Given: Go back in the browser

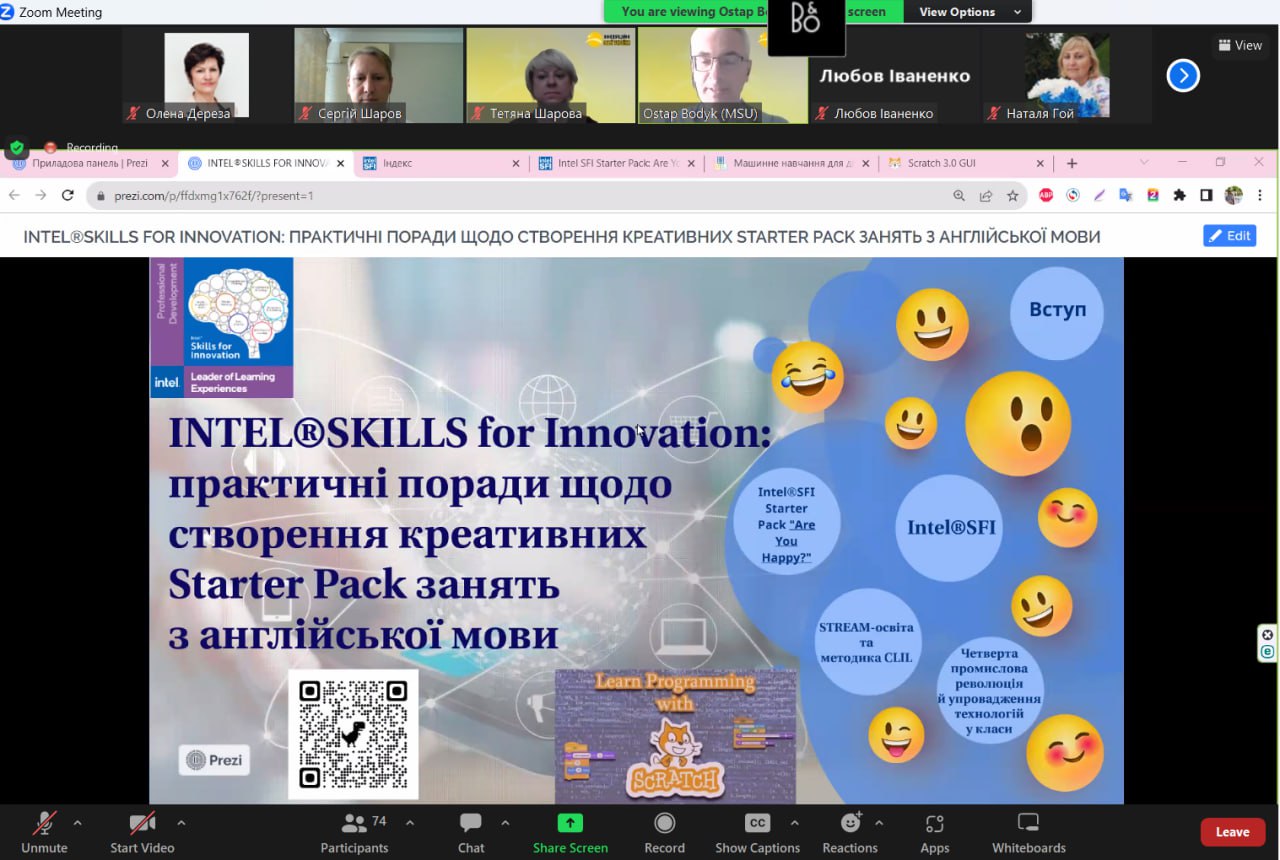Looking at the screenshot, I should 14,195.
